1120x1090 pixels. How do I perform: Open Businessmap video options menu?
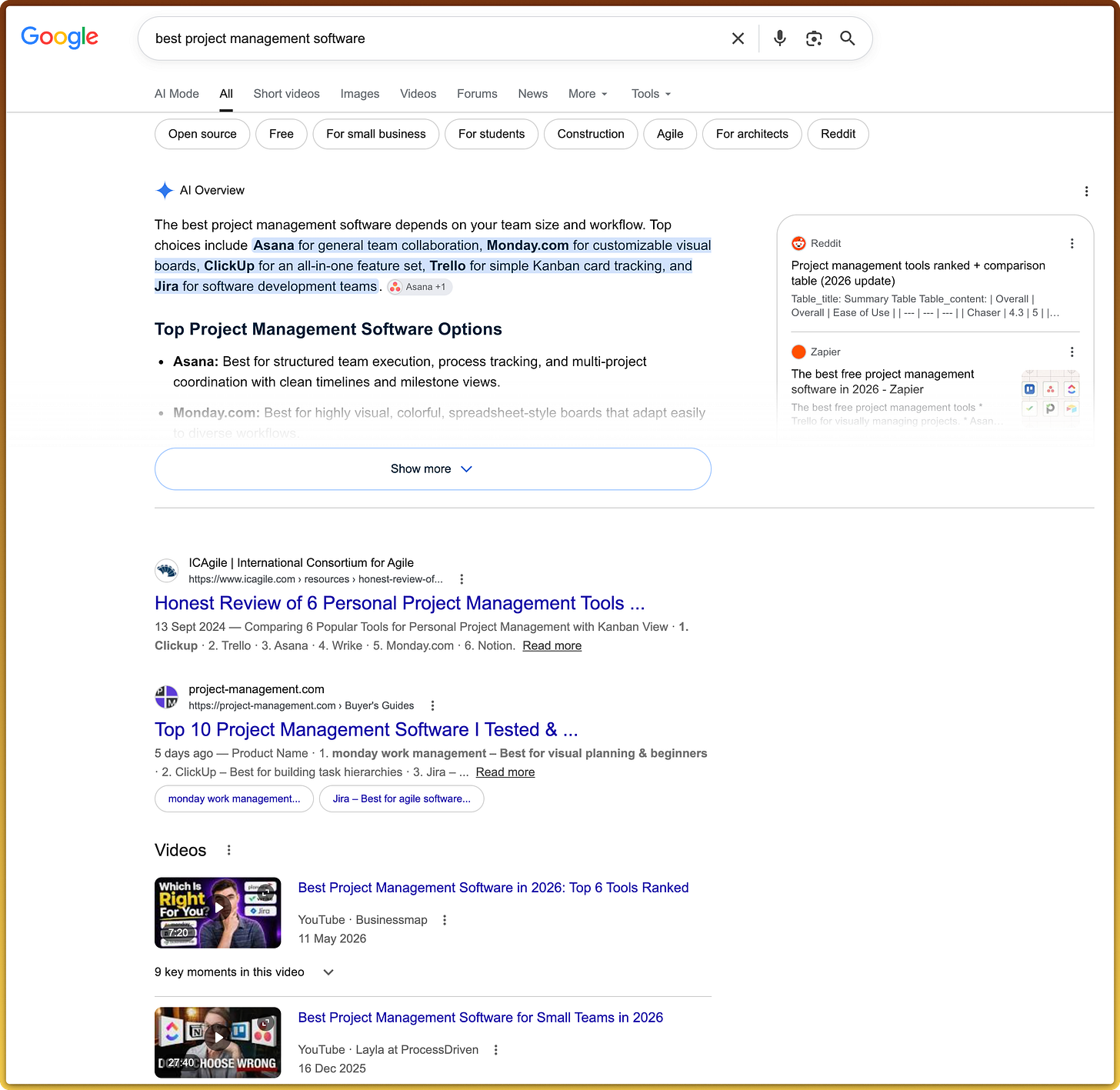(x=445, y=920)
